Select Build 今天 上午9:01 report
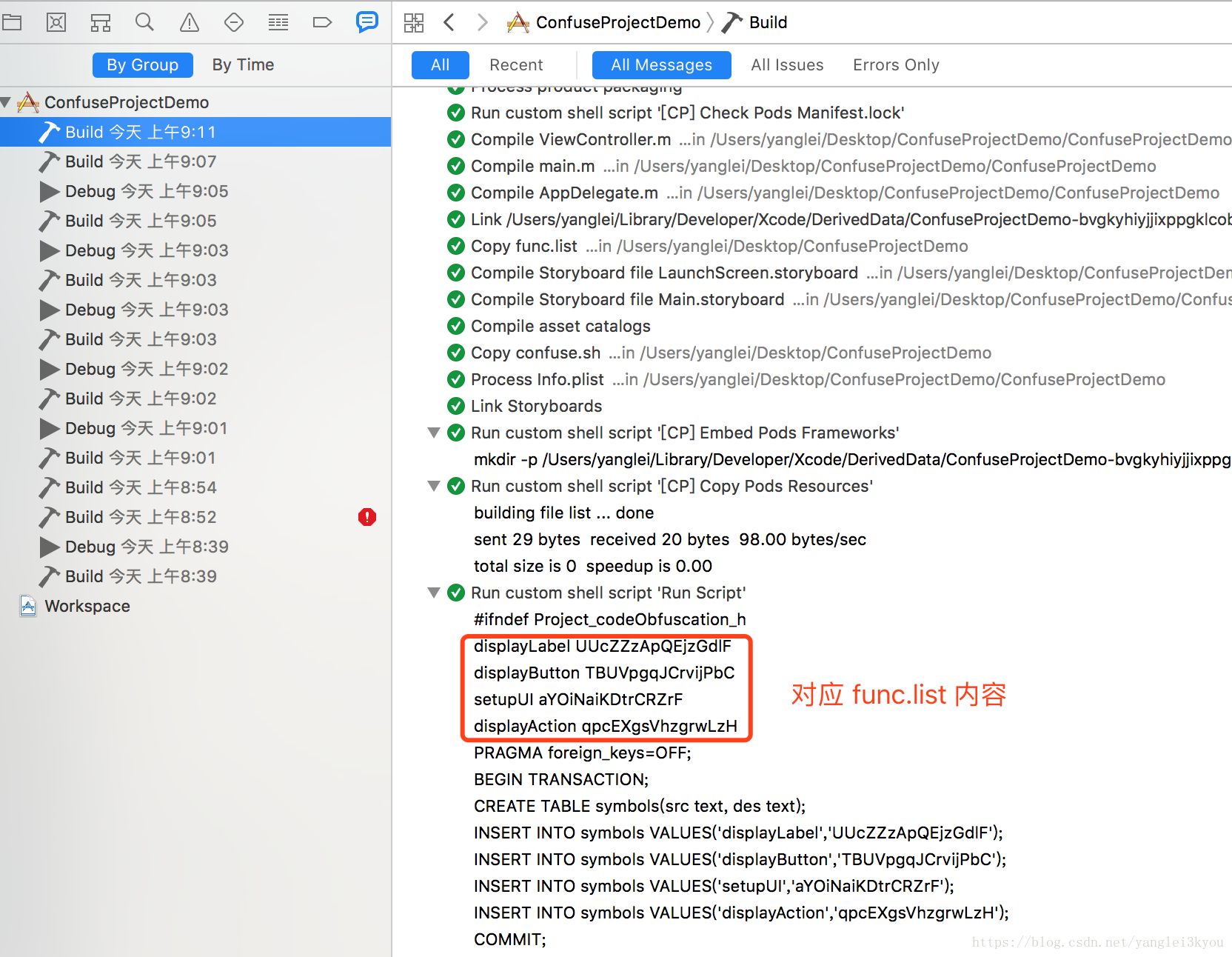The height and width of the screenshot is (957, 1232). tap(195, 458)
